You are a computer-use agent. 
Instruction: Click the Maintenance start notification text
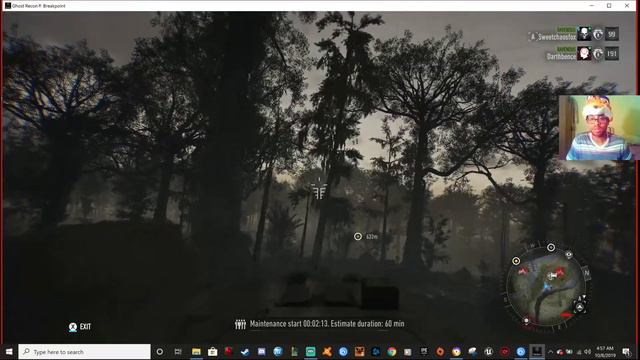[327, 324]
